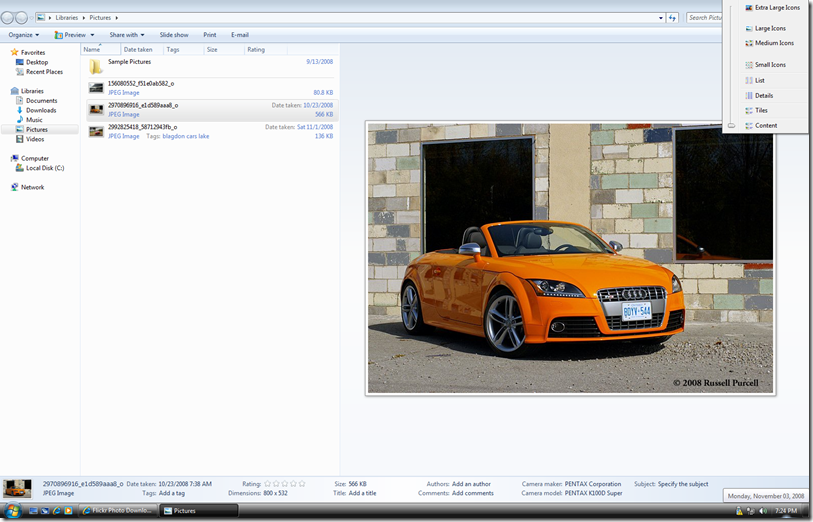
Task: Click the Forward navigation arrow button
Action: (x=21, y=18)
